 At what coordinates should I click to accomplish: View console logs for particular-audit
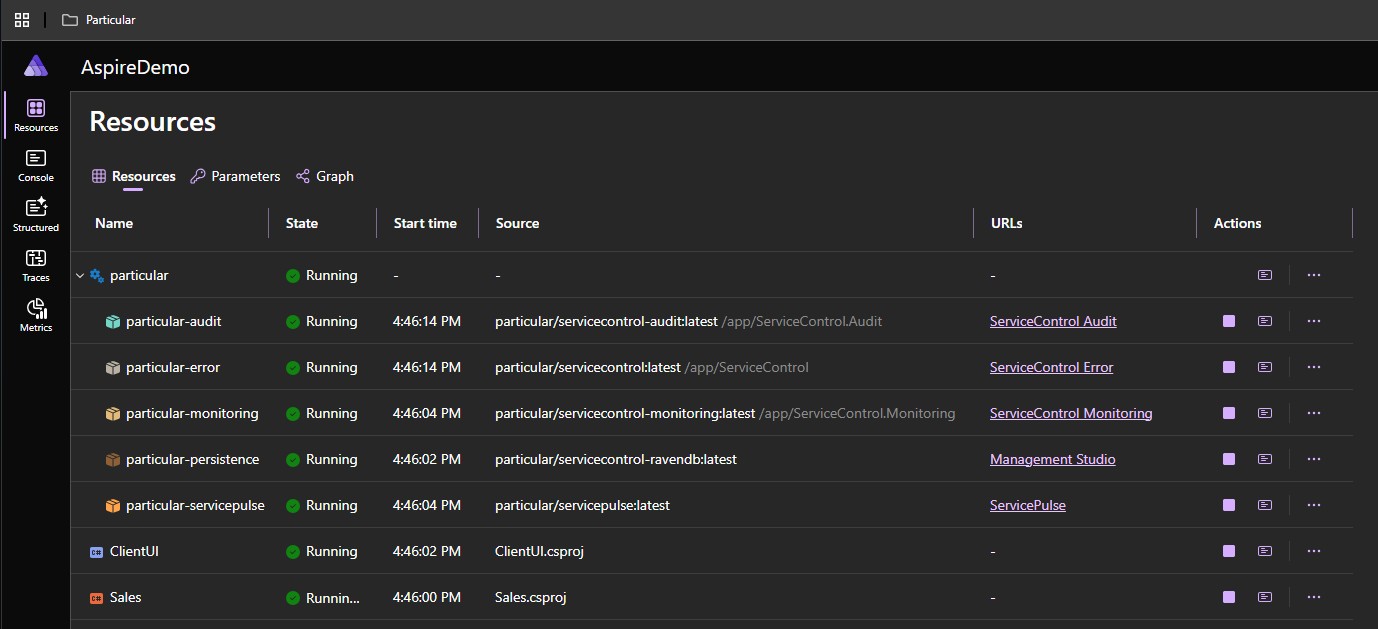1265,321
